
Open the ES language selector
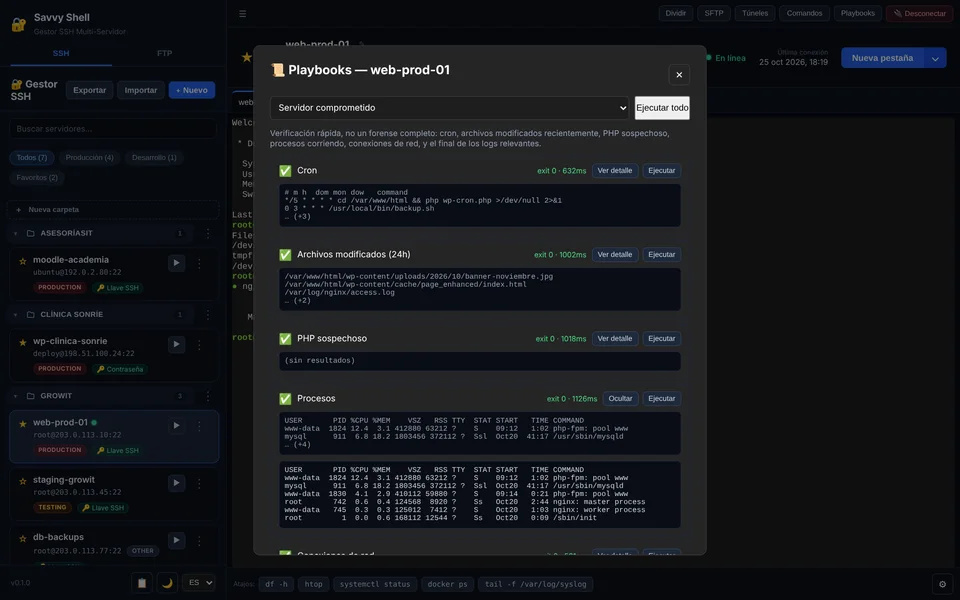198,583
